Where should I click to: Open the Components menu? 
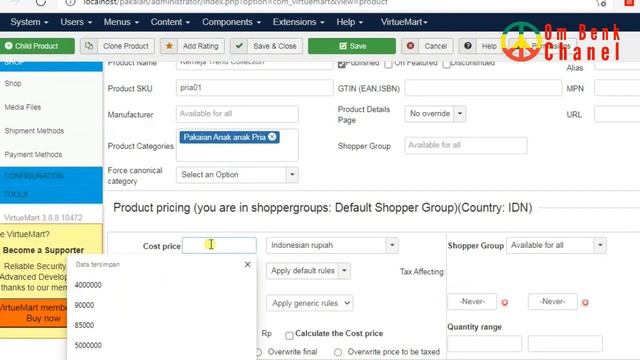pyautogui.click(x=231, y=22)
